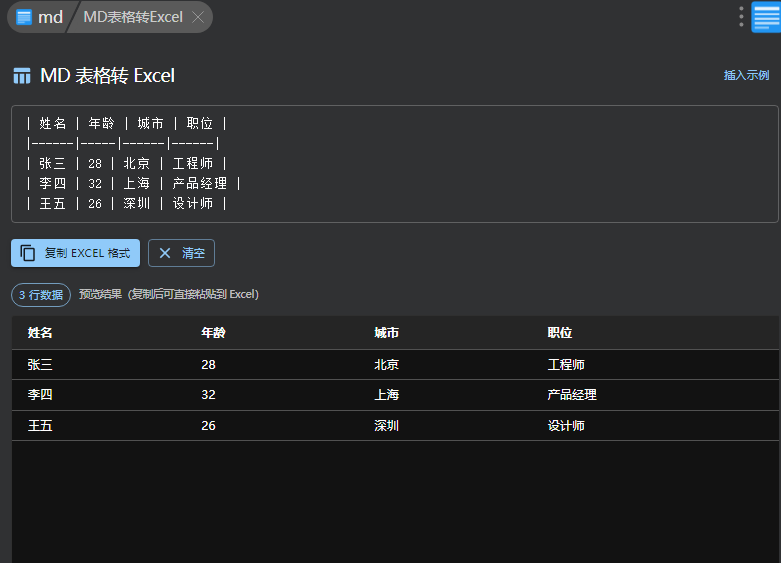
Task: Click the 职位 column header
Action: tap(560, 333)
